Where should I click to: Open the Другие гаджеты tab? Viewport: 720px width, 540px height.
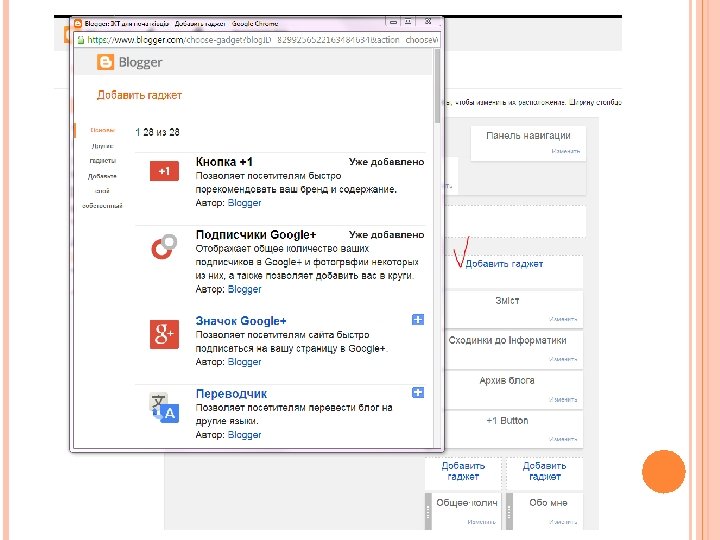(x=102, y=153)
